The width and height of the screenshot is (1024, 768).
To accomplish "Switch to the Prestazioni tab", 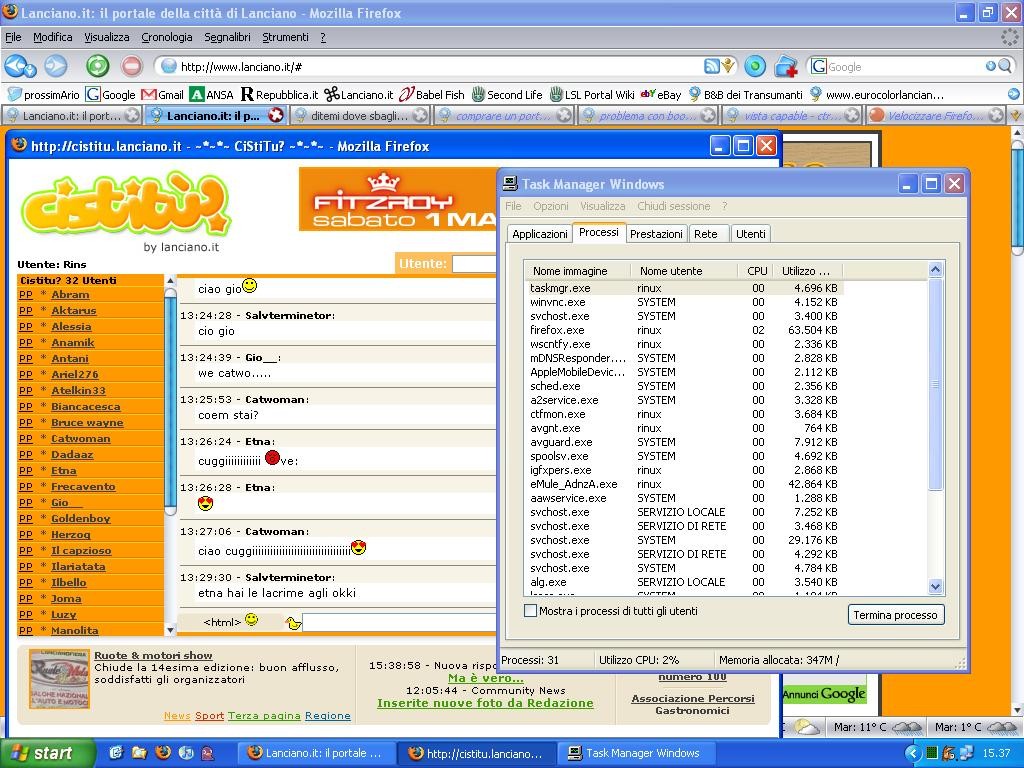I will coord(656,234).
